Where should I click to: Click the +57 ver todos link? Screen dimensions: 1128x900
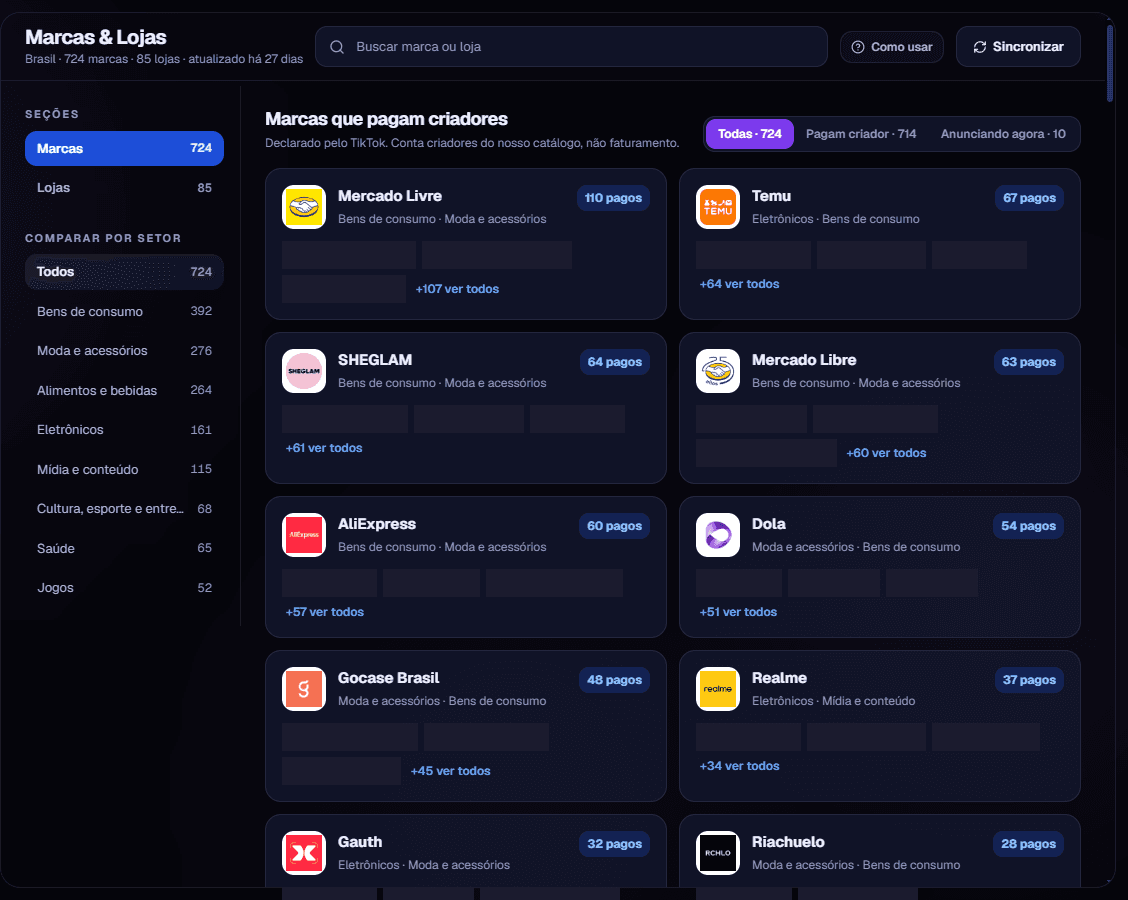pos(324,612)
